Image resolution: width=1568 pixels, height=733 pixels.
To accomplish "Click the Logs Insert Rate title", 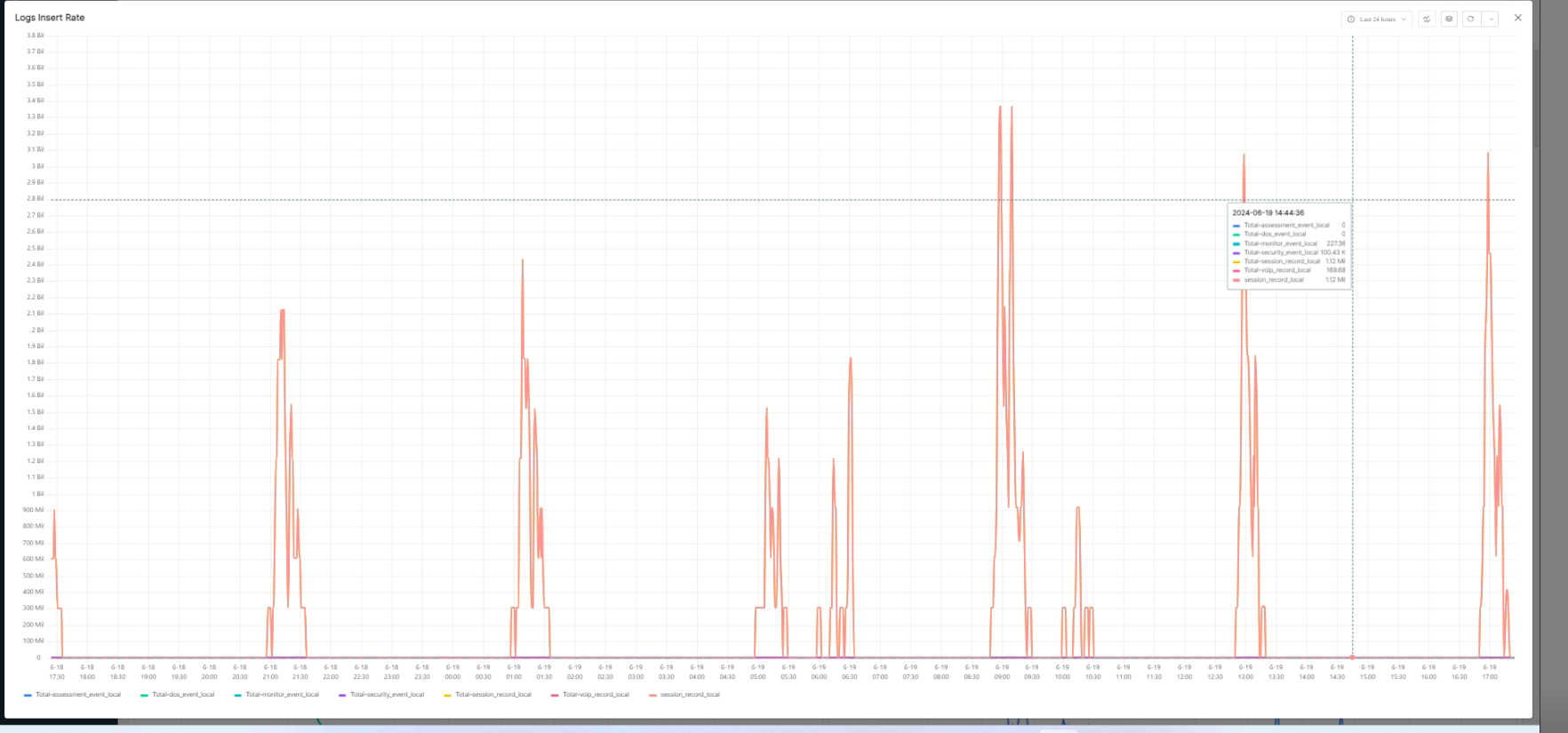I will tap(50, 18).
